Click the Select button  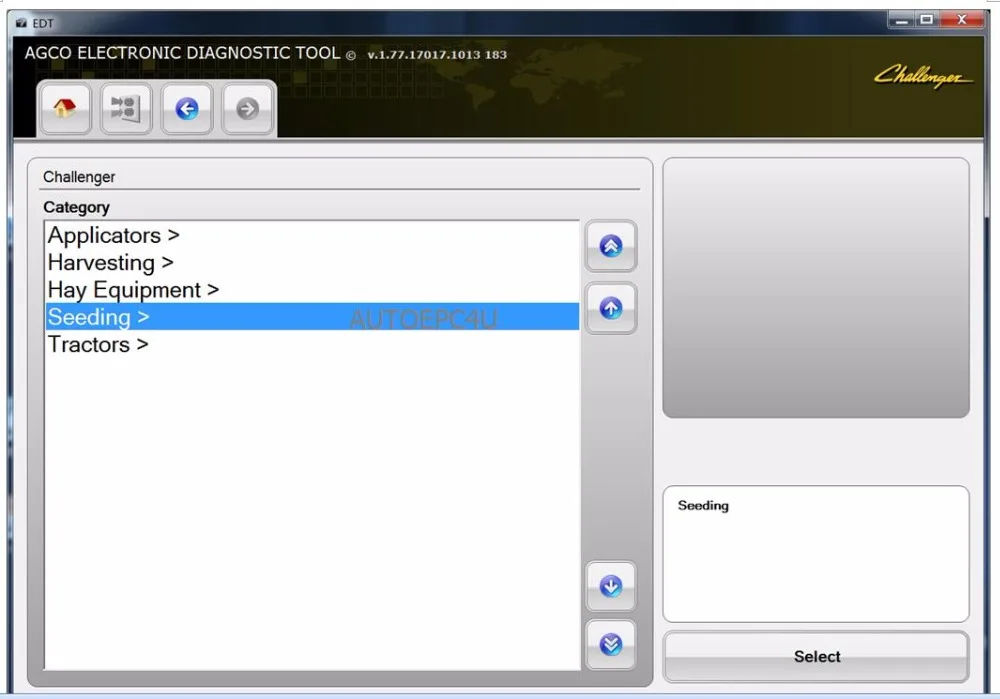(816, 656)
